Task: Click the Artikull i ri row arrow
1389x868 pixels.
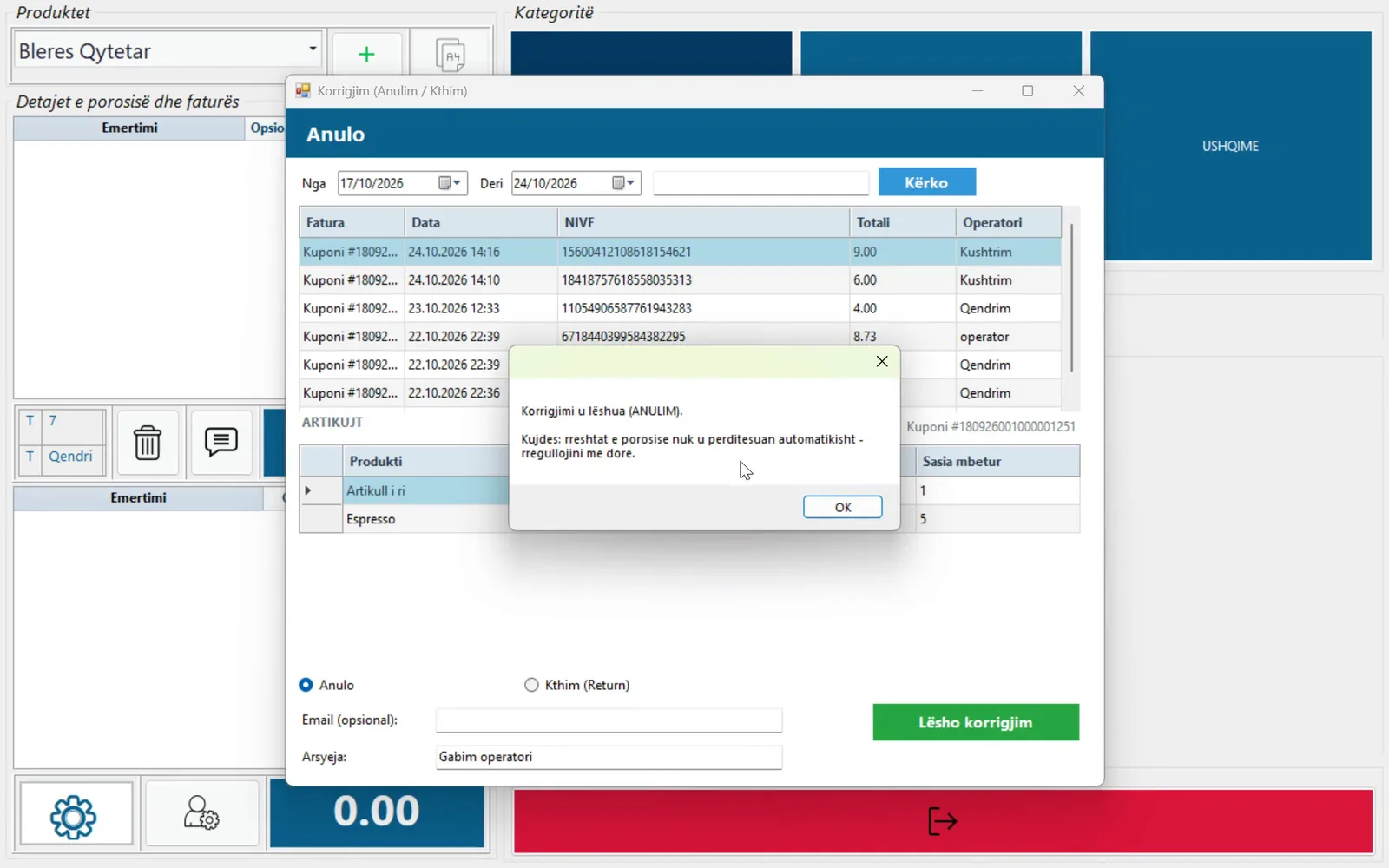Action: point(308,490)
